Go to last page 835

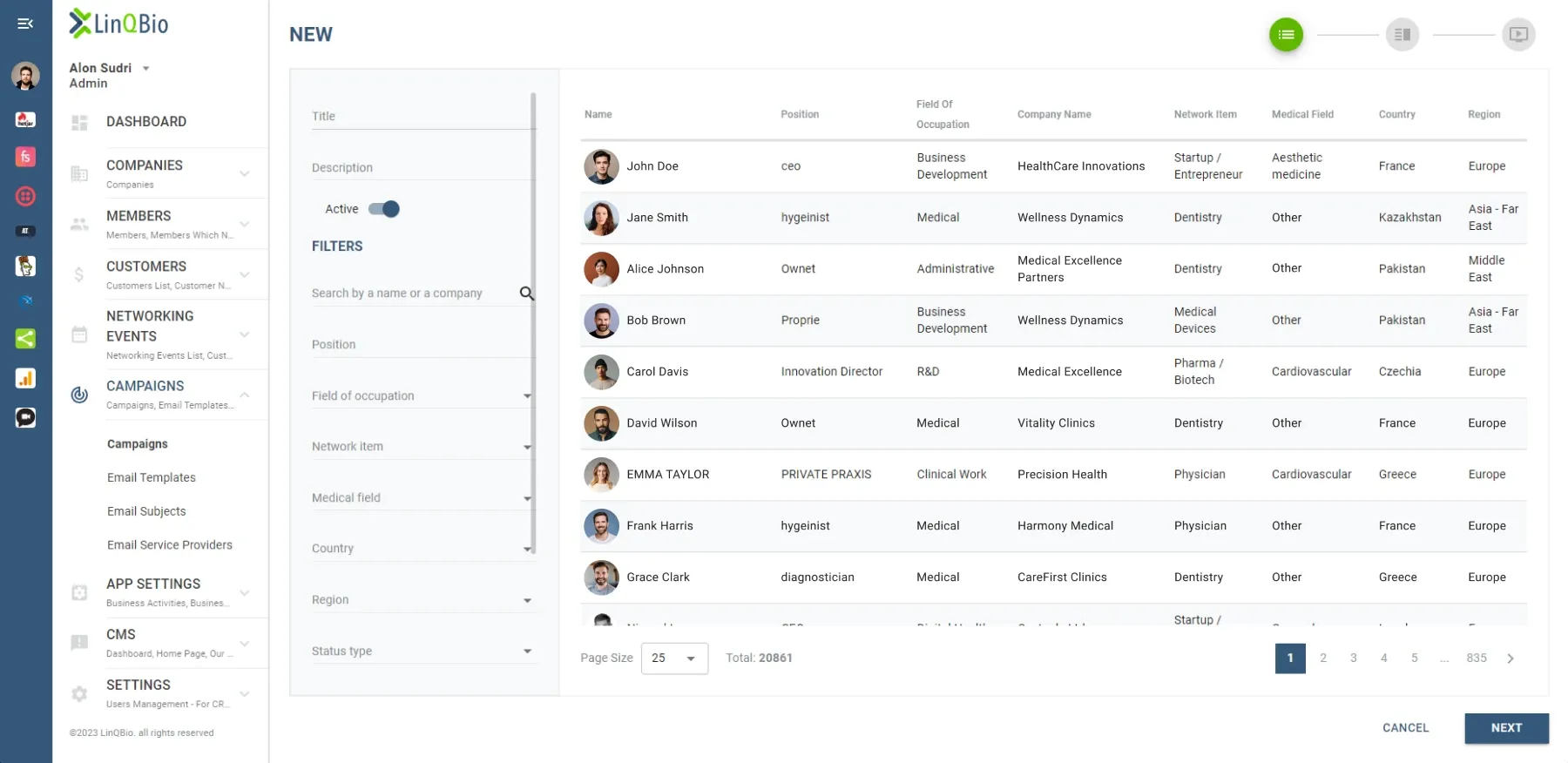[x=1477, y=658]
